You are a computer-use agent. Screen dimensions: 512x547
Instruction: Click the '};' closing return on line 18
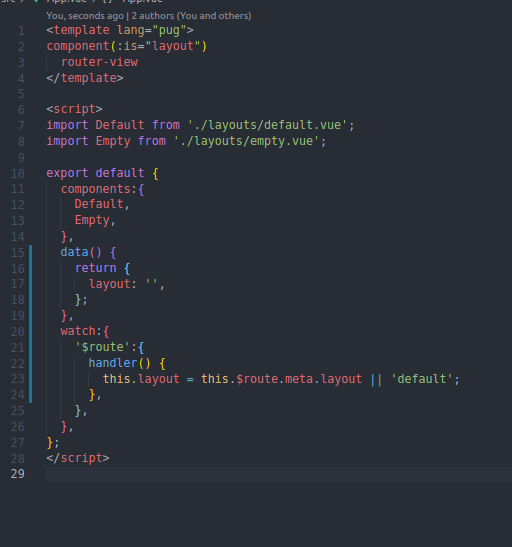coord(81,300)
